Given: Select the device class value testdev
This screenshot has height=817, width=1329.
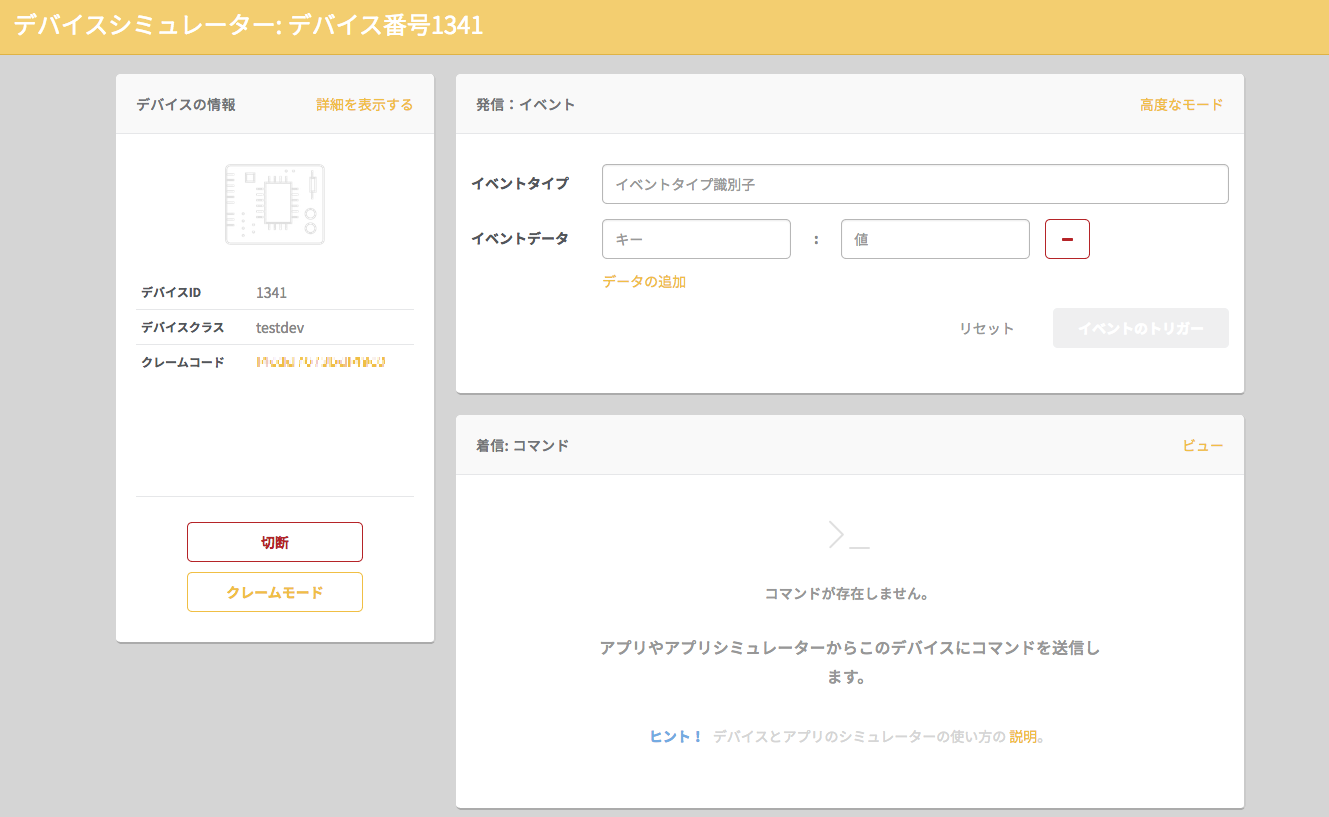Looking at the screenshot, I should tap(280, 327).
